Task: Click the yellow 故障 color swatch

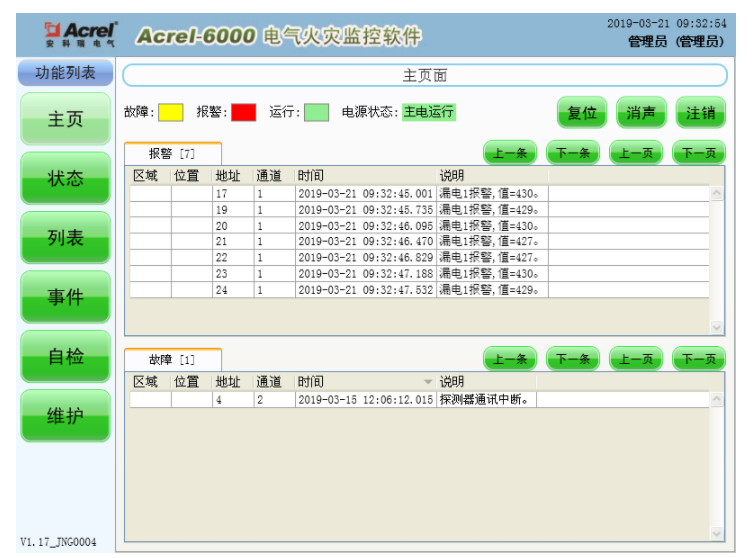Action: coord(171,112)
